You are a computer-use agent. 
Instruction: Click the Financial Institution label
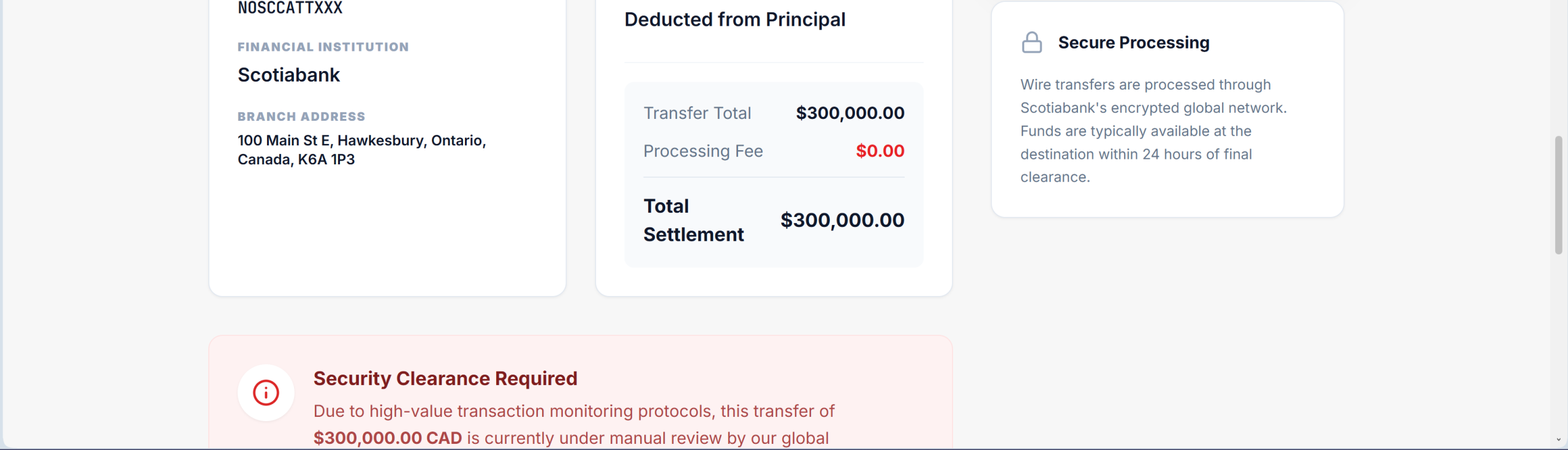(x=323, y=47)
